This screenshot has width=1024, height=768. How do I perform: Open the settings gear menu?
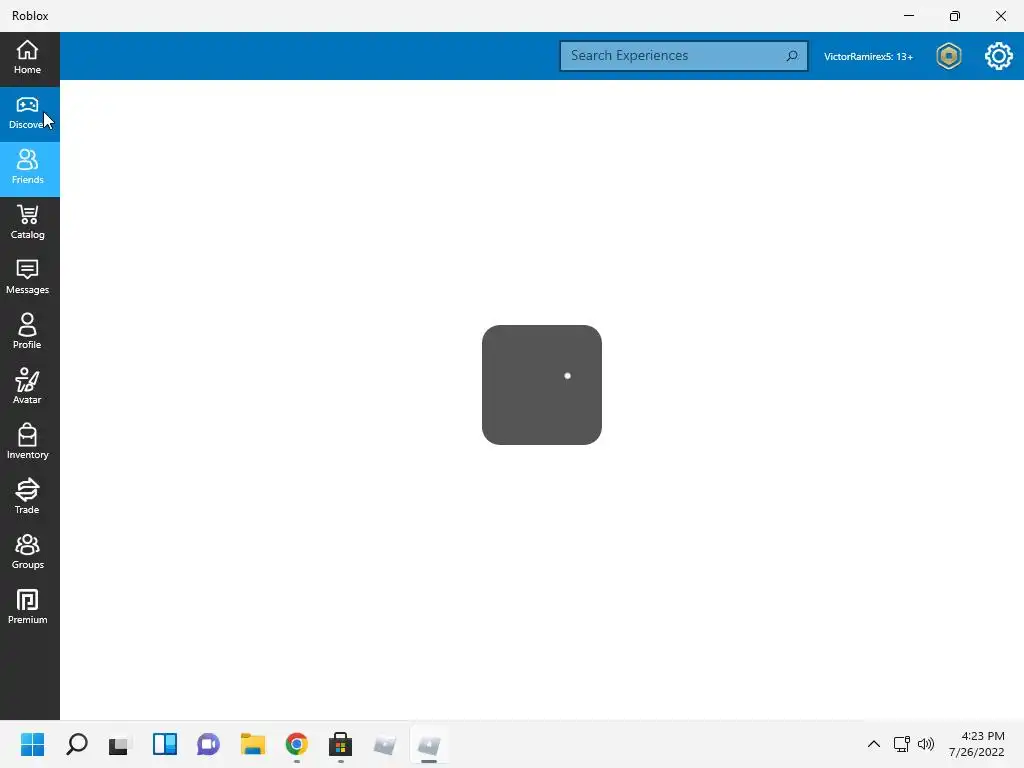tap(999, 56)
